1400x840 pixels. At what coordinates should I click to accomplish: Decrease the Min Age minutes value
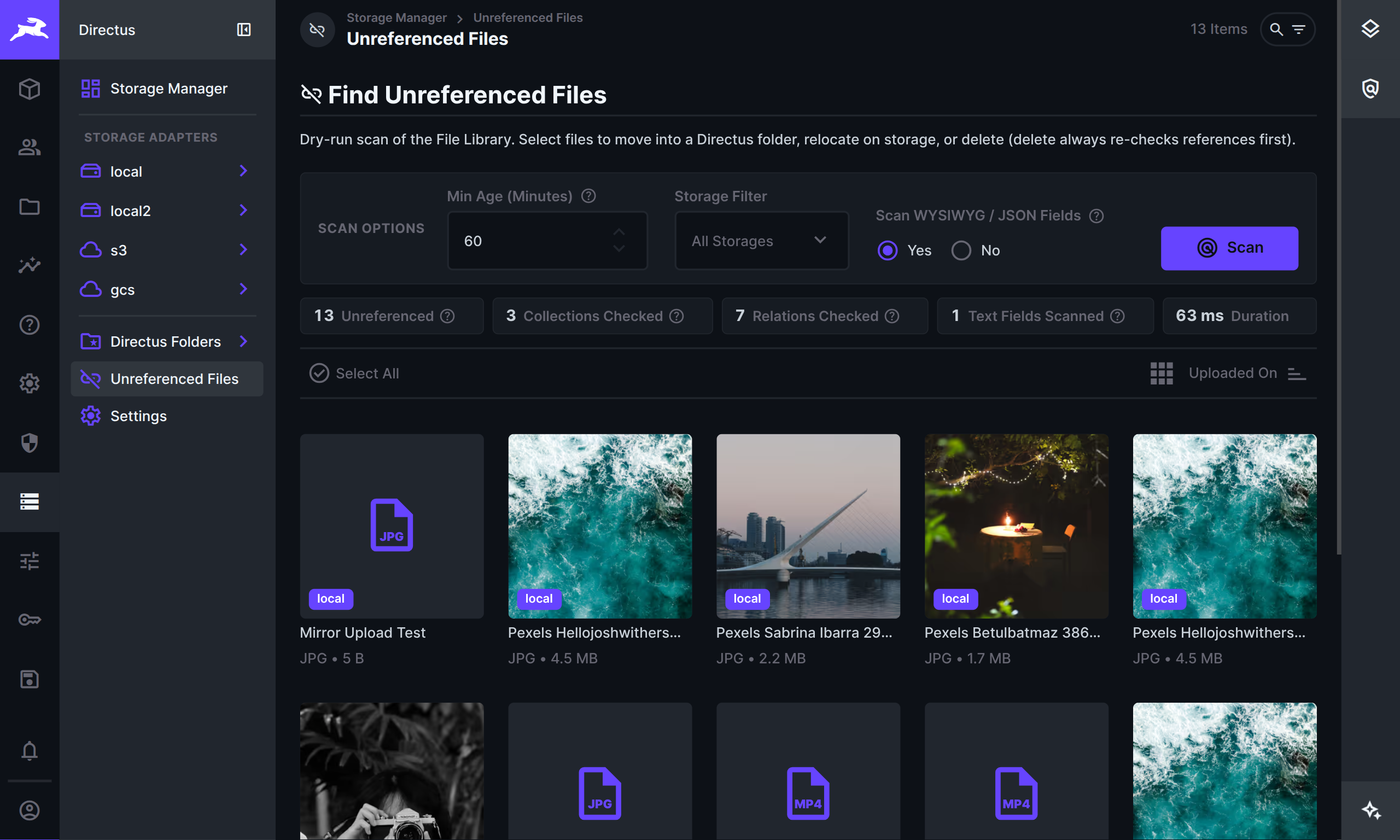pyautogui.click(x=619, y=249)
